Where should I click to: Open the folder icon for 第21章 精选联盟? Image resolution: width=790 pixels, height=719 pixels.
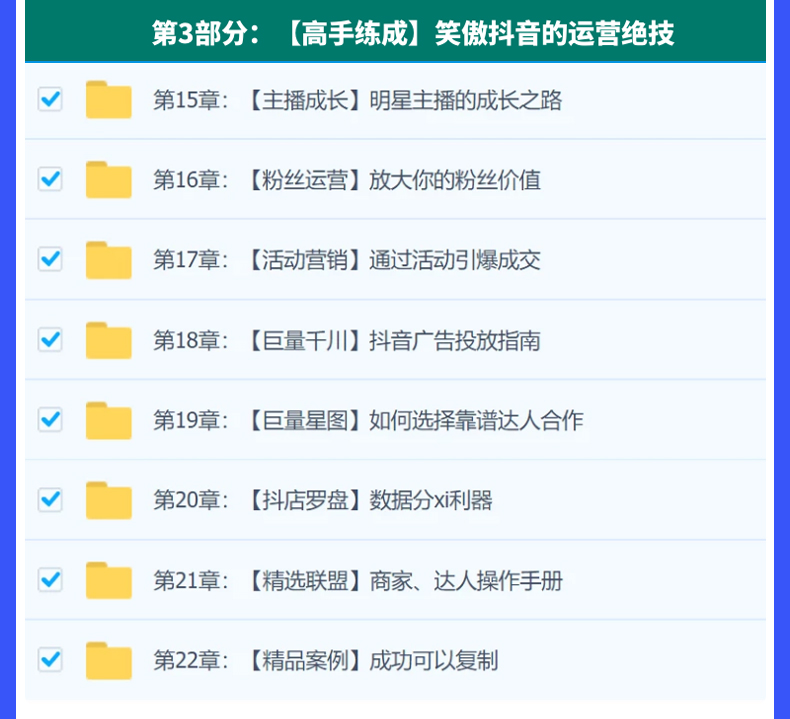coord(108,580)
